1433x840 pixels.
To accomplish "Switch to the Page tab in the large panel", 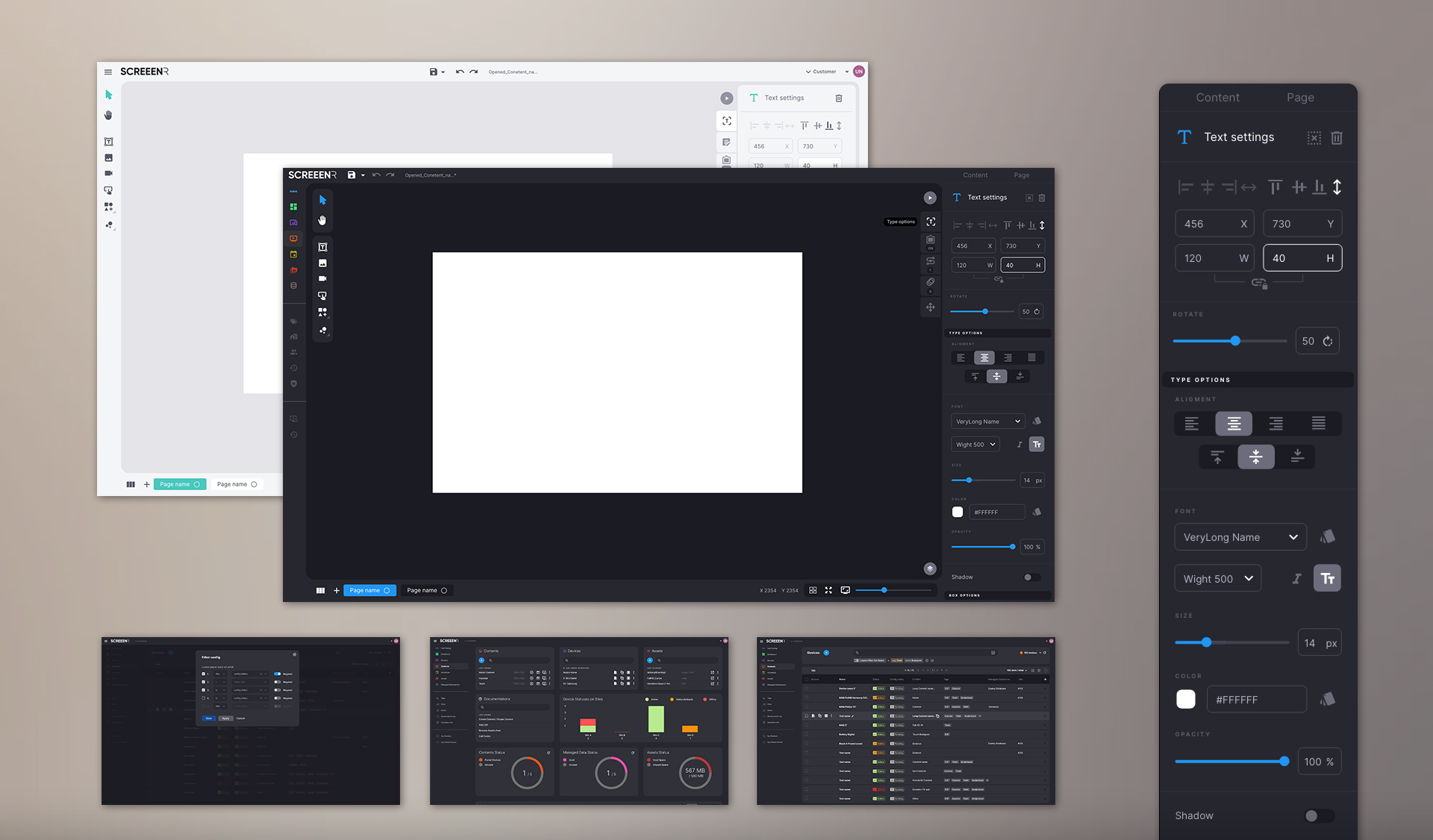I will (1300, 98).
